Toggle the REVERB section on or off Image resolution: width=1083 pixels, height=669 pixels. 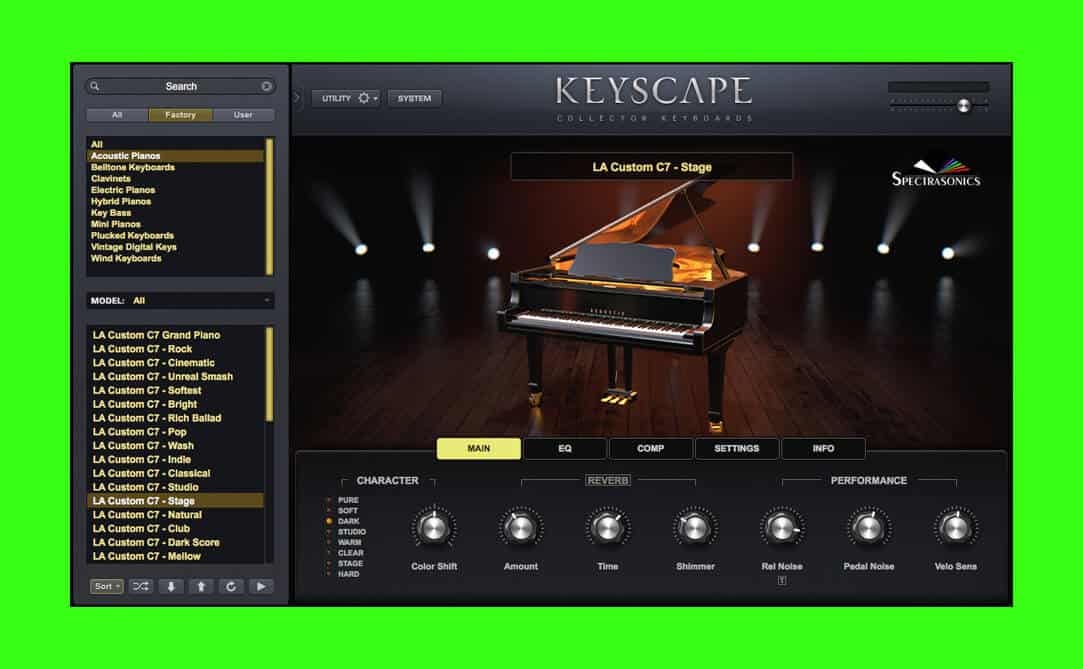click(608, 481)
